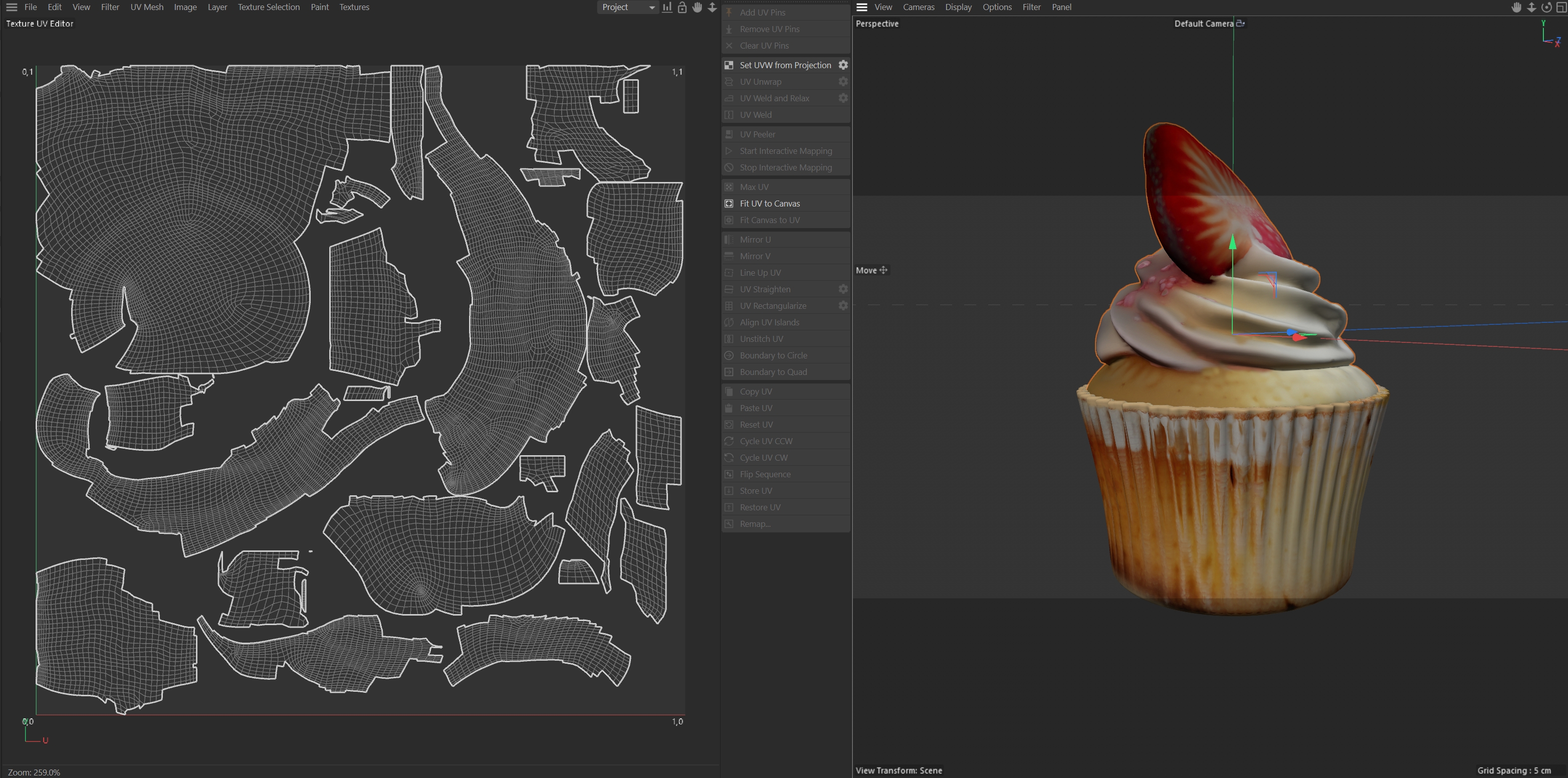This screenshot has height=778, width=1568.
Task: Open the Project dropdown selector
Action: tap(627, 8)
